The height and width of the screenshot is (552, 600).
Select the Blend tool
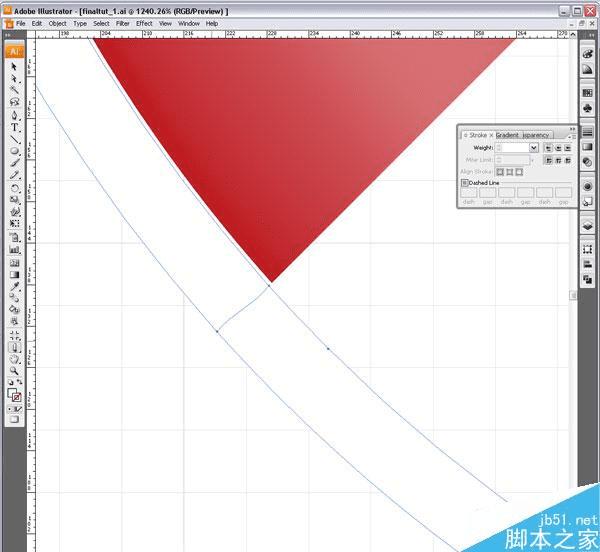point(14,298)
